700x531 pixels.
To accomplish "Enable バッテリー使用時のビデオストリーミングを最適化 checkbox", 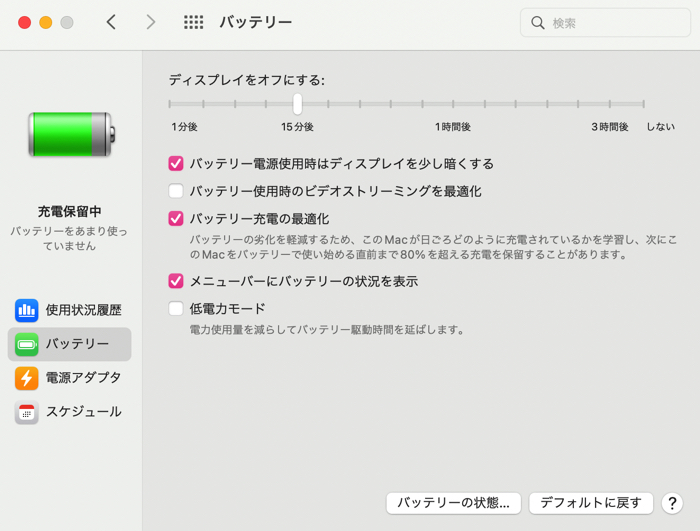I will pyautogui.click(x=176, y=191).
